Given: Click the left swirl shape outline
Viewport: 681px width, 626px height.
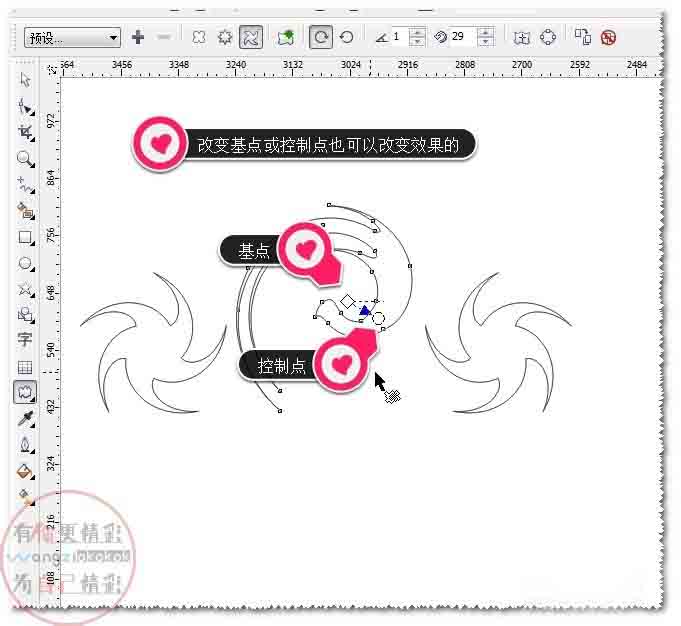Looking at the screenshot, I should [x=153, y=343].
